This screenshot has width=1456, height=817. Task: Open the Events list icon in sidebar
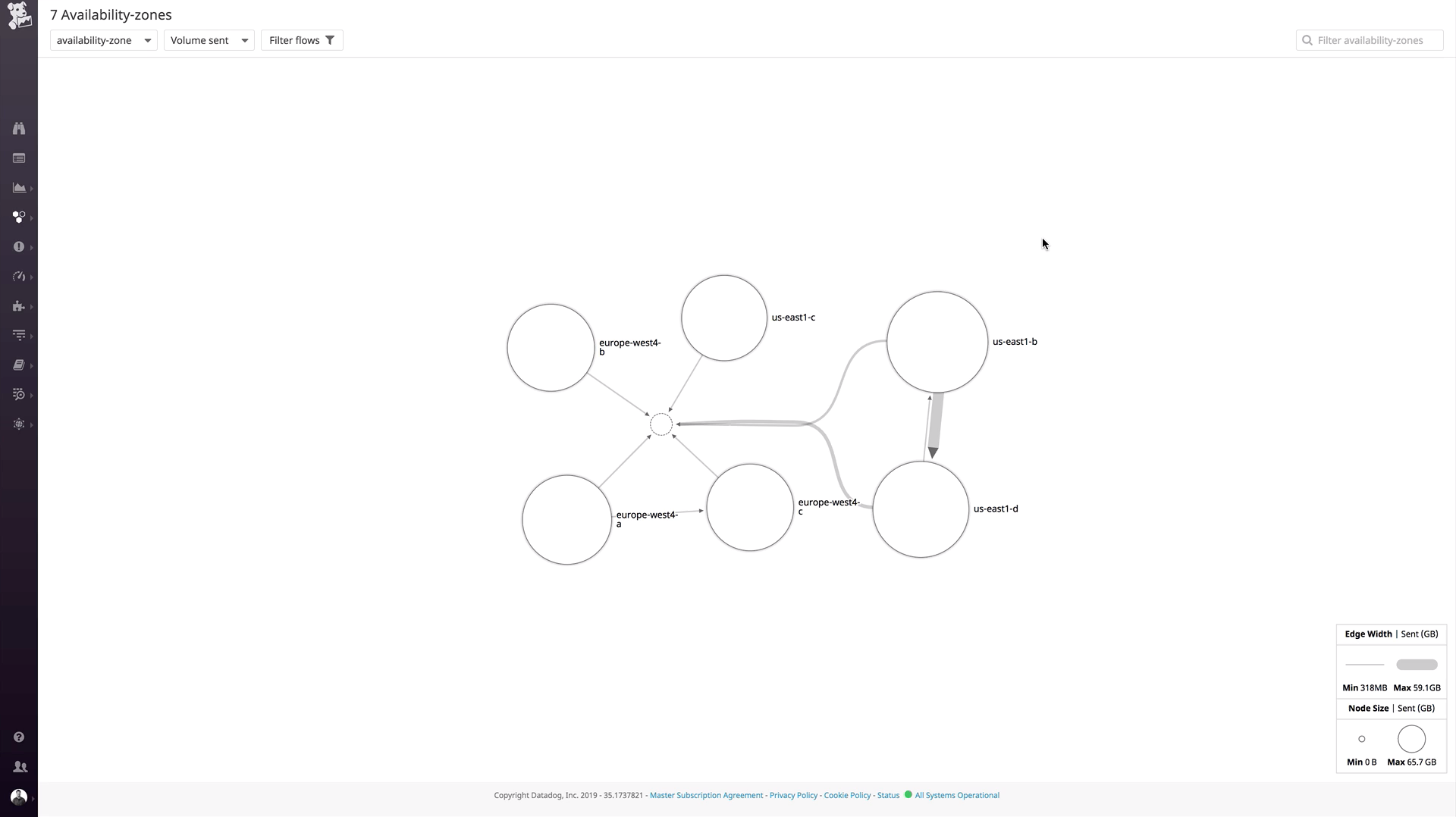tap(20, 158)
